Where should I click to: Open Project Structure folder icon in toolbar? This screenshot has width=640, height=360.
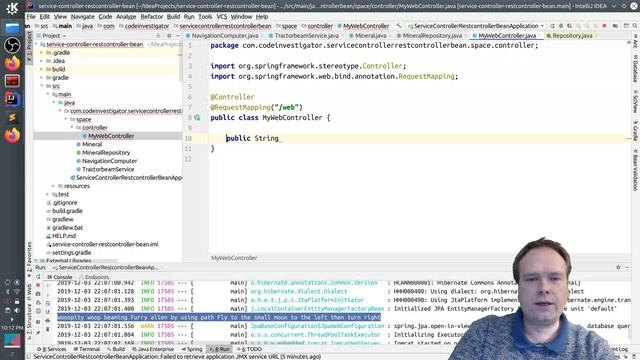click(615, 26)
